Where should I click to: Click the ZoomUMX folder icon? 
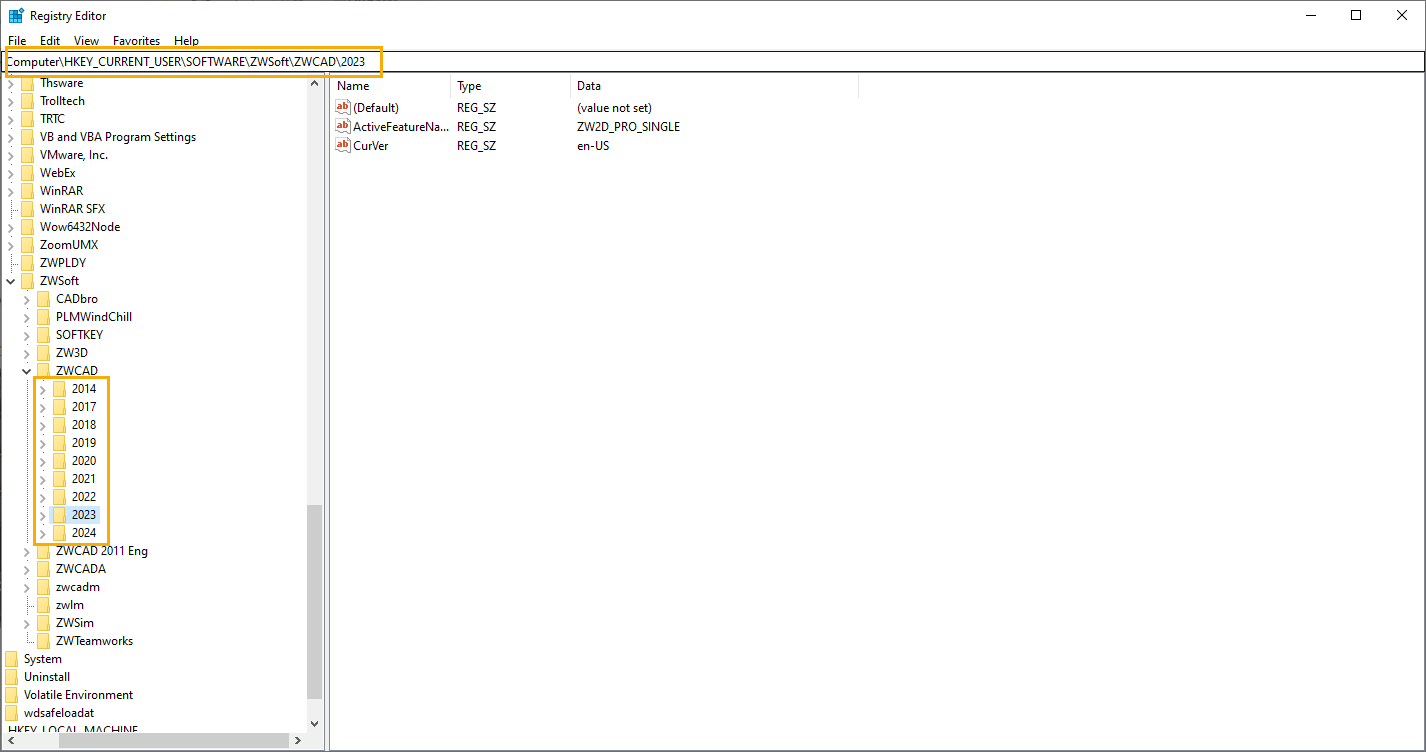click(28, 245)
